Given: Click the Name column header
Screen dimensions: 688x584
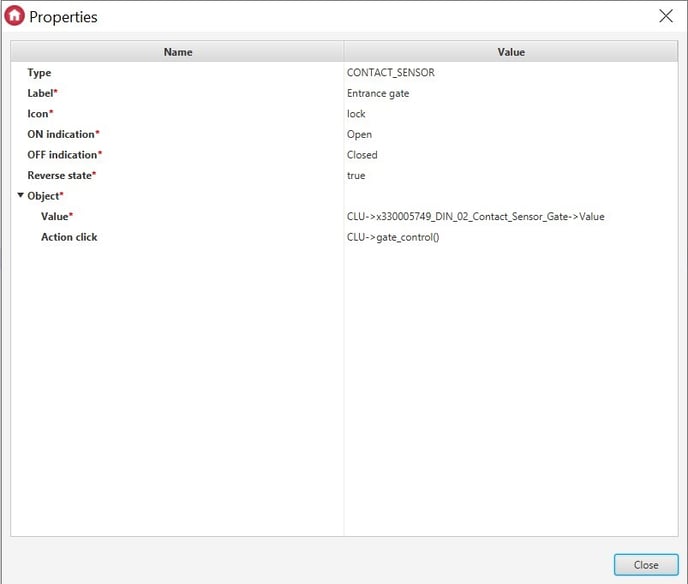Looking at the screenshot, I should coord(178,52).
